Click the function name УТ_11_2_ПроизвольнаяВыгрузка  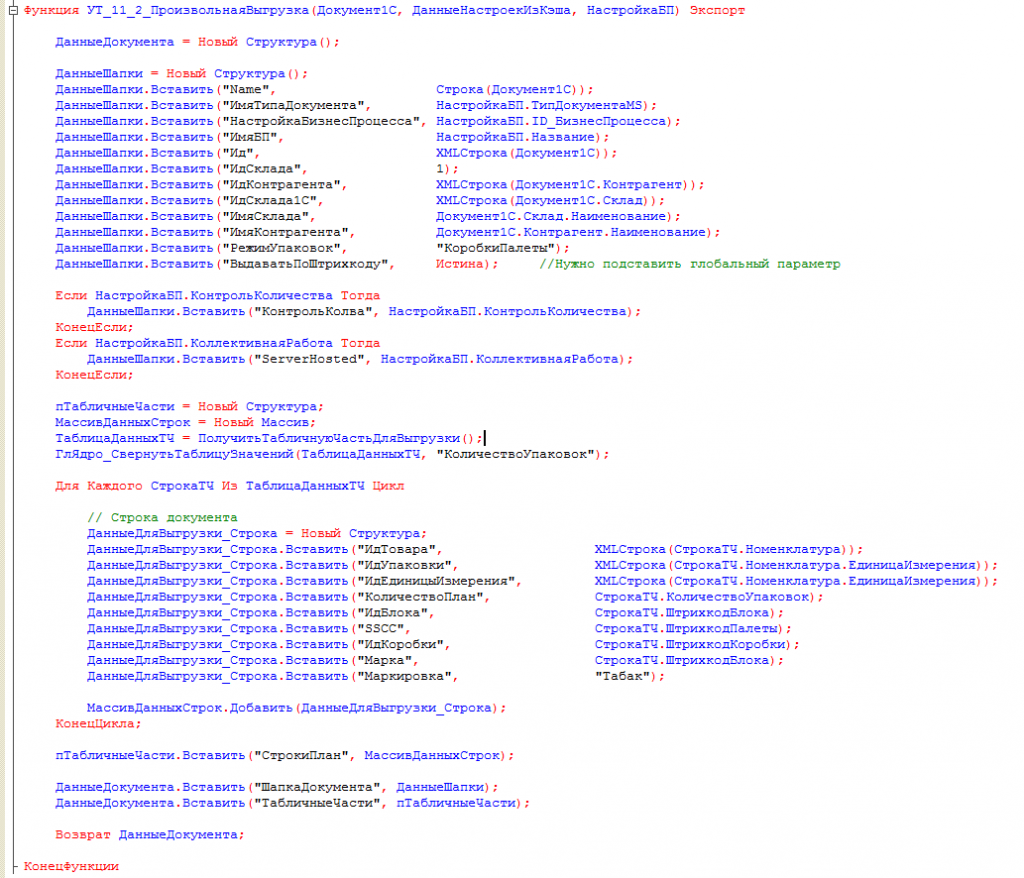pyautogui.click(x=197, y=10)
